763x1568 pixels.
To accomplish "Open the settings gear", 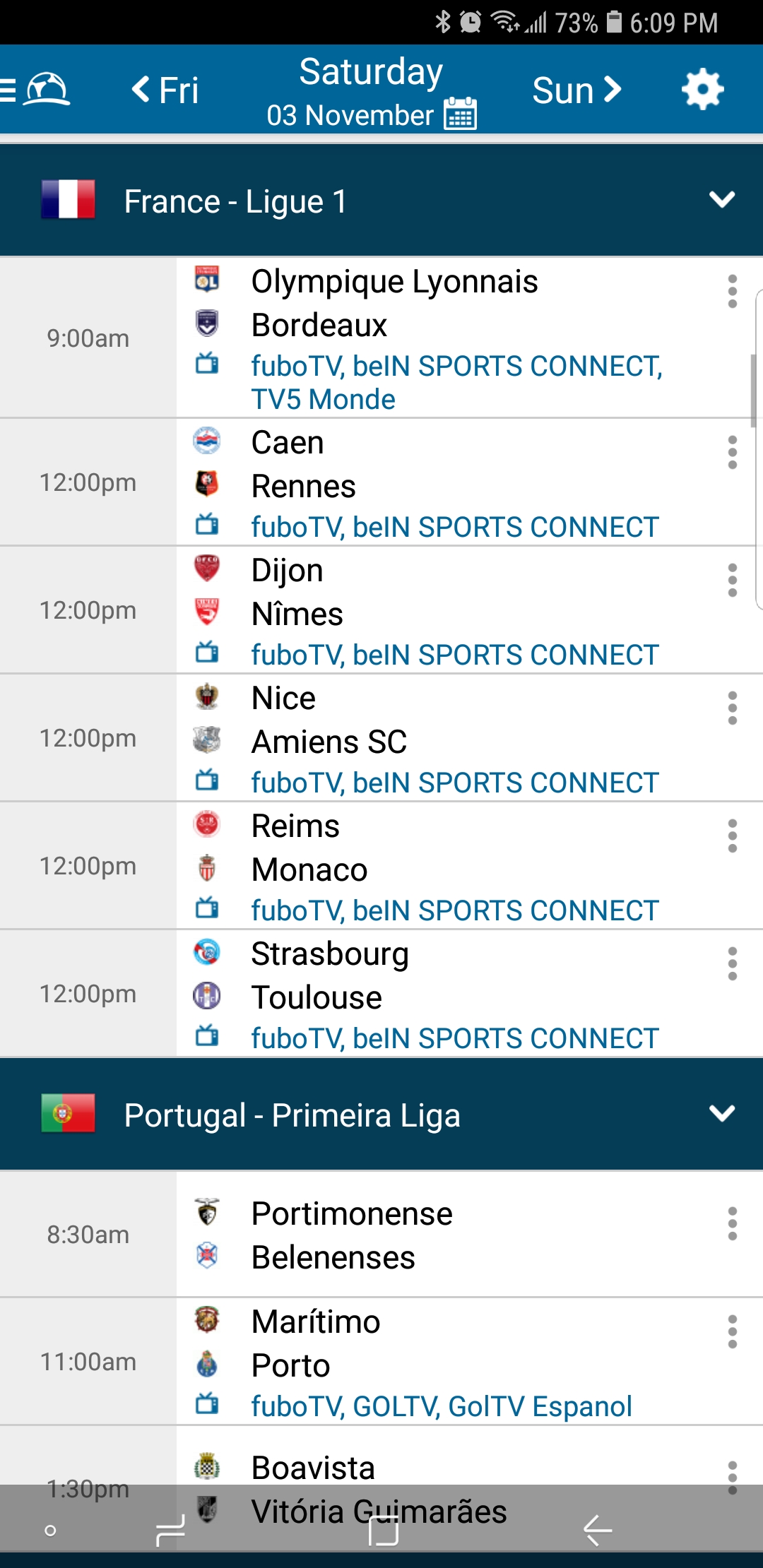I will coord(702,90).
